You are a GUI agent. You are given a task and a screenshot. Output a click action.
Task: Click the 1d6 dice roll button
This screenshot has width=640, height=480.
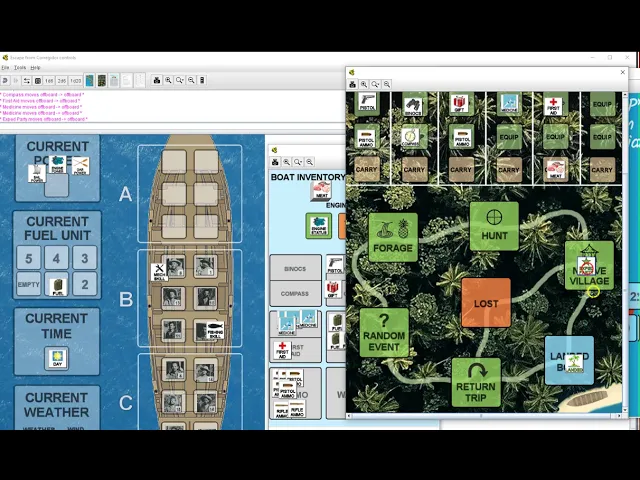[x=49, y=80]
